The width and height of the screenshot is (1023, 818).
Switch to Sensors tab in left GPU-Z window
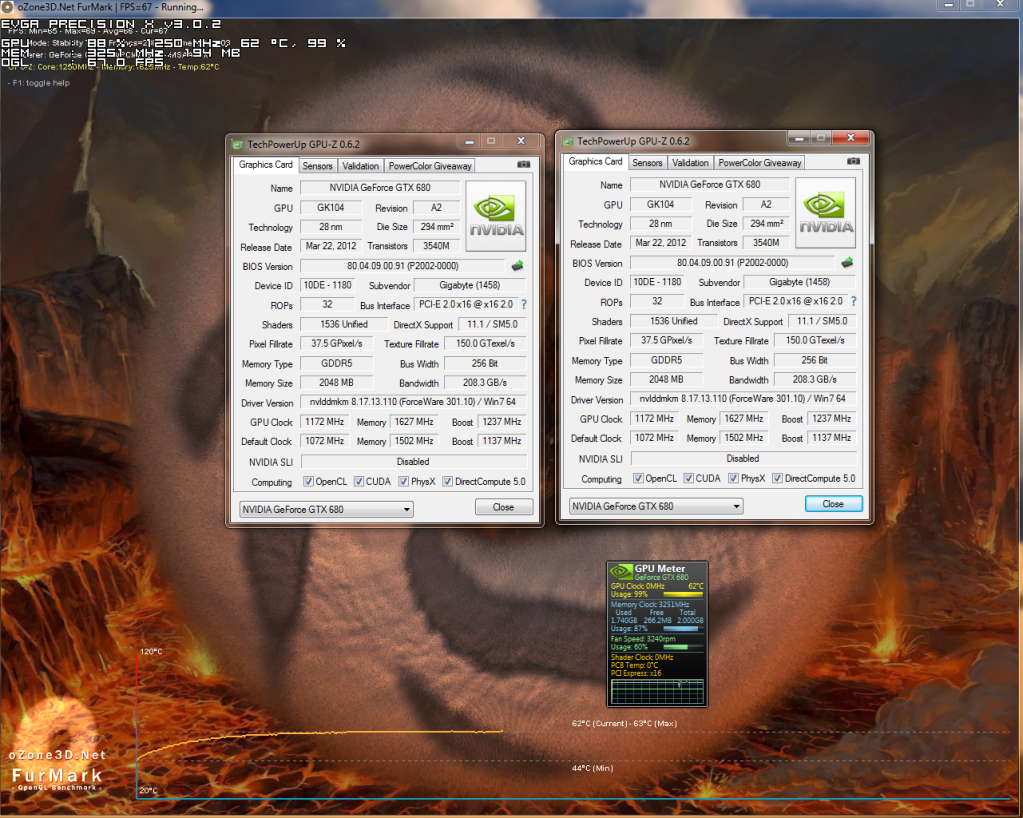pyautogui.click(x=318, y=166)
